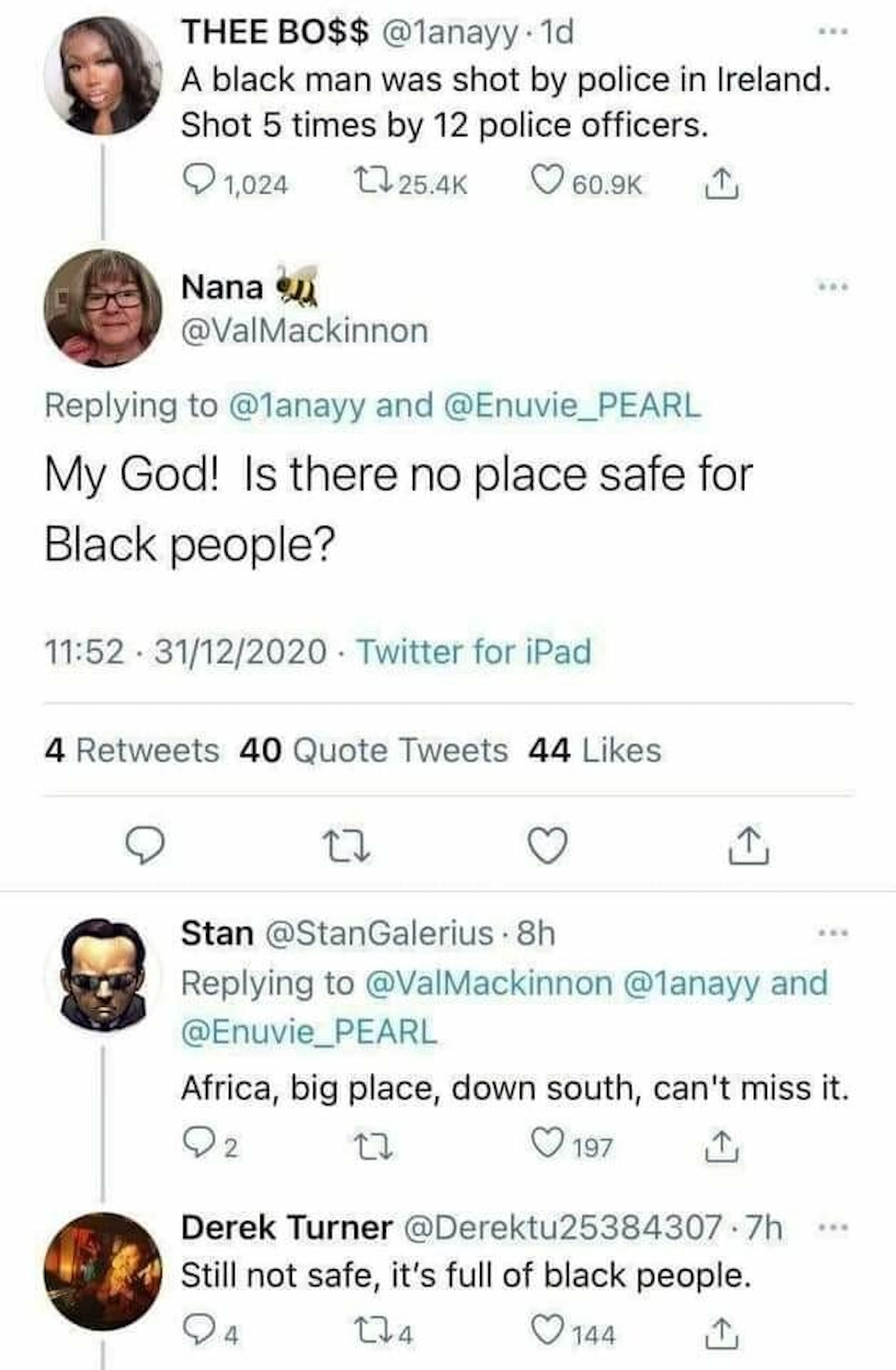Reply to THEE BO$$ tweet

(196, 182)
